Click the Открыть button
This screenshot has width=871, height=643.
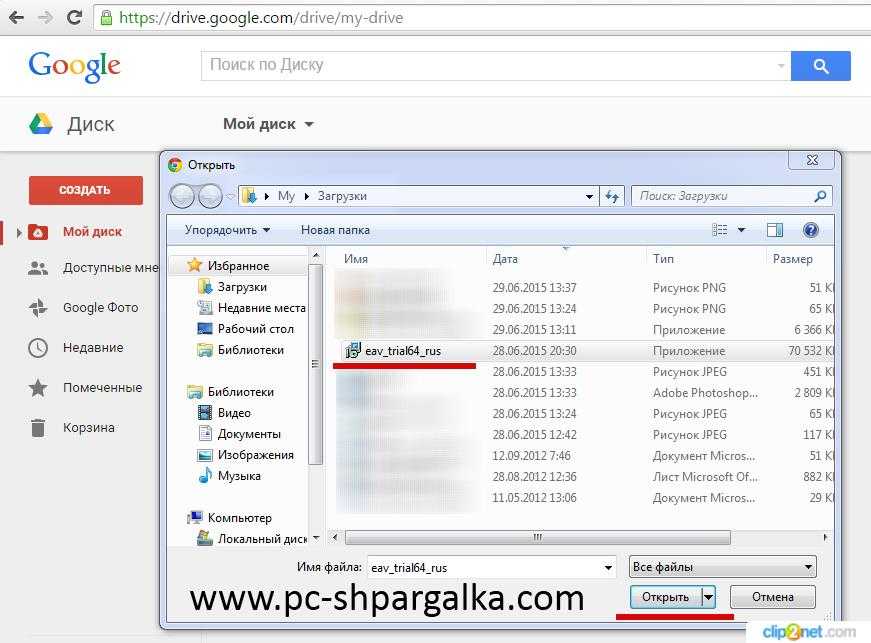coord(665,597)
